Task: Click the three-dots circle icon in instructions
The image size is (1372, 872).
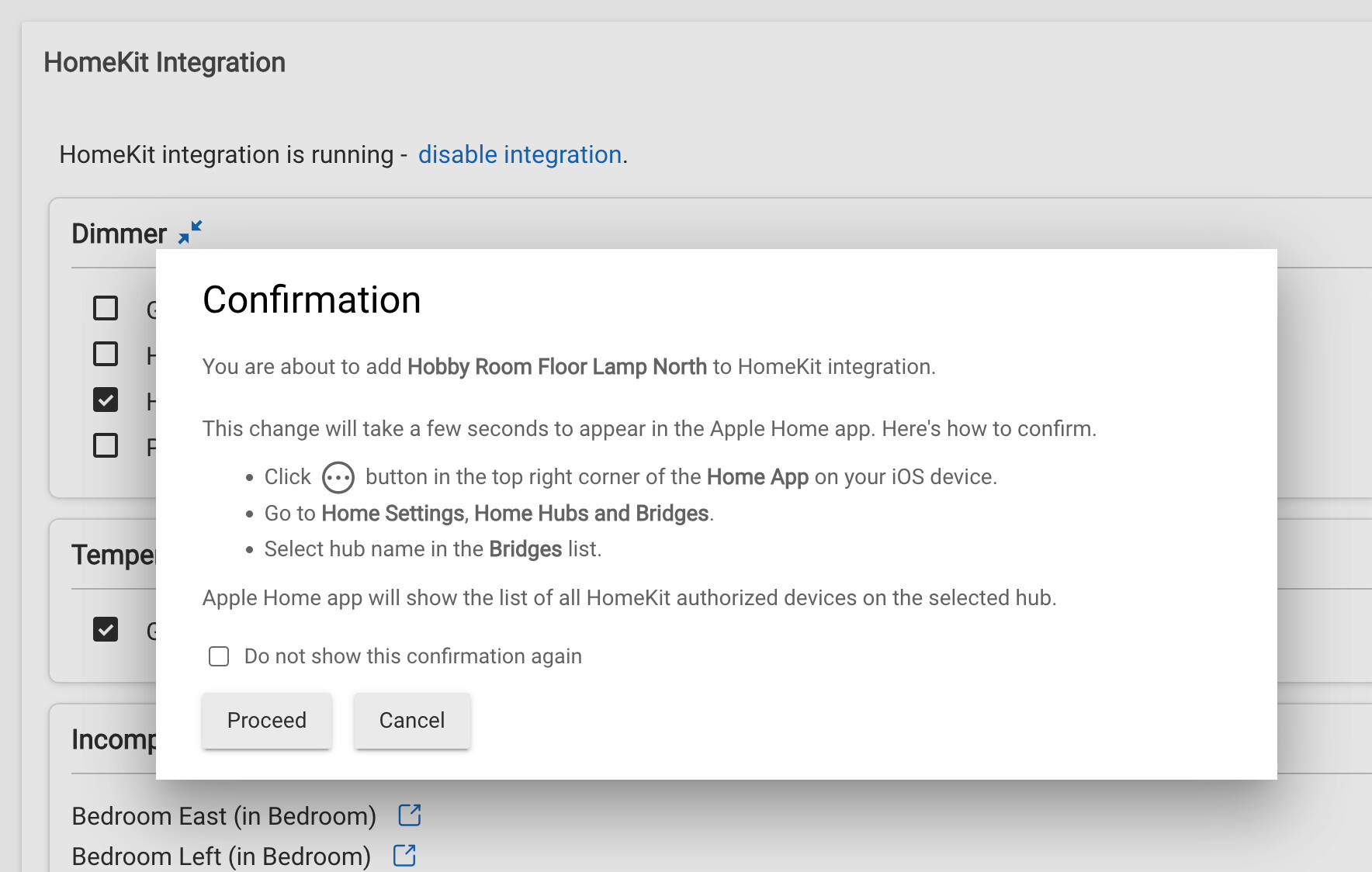Action: pyautogui.click(x=338, y=477)
